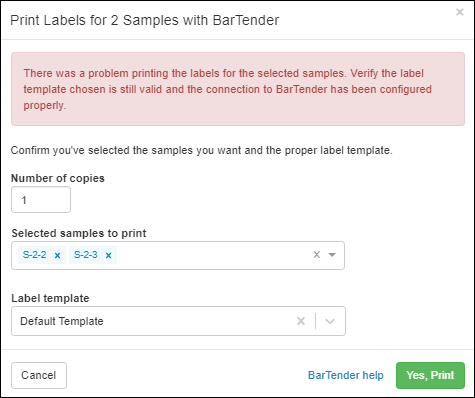Screen dimensions: 475x398
Task: Select the S-2-3 sample tag
Action: coord(85,255)
